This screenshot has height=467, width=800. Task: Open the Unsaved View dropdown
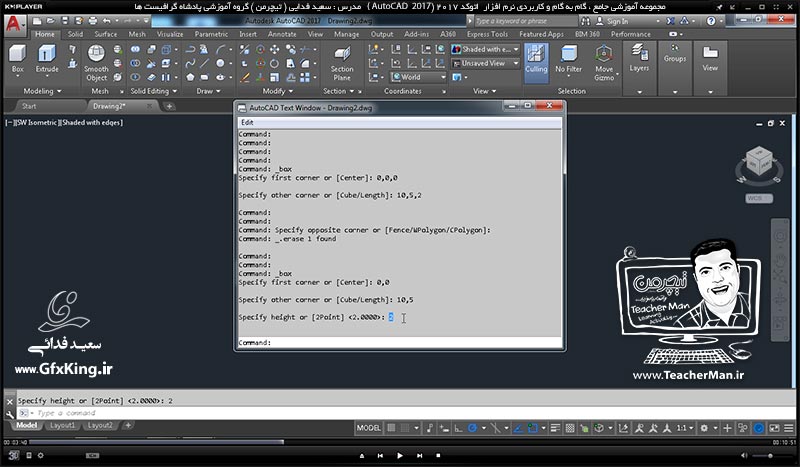click(486, 63)
